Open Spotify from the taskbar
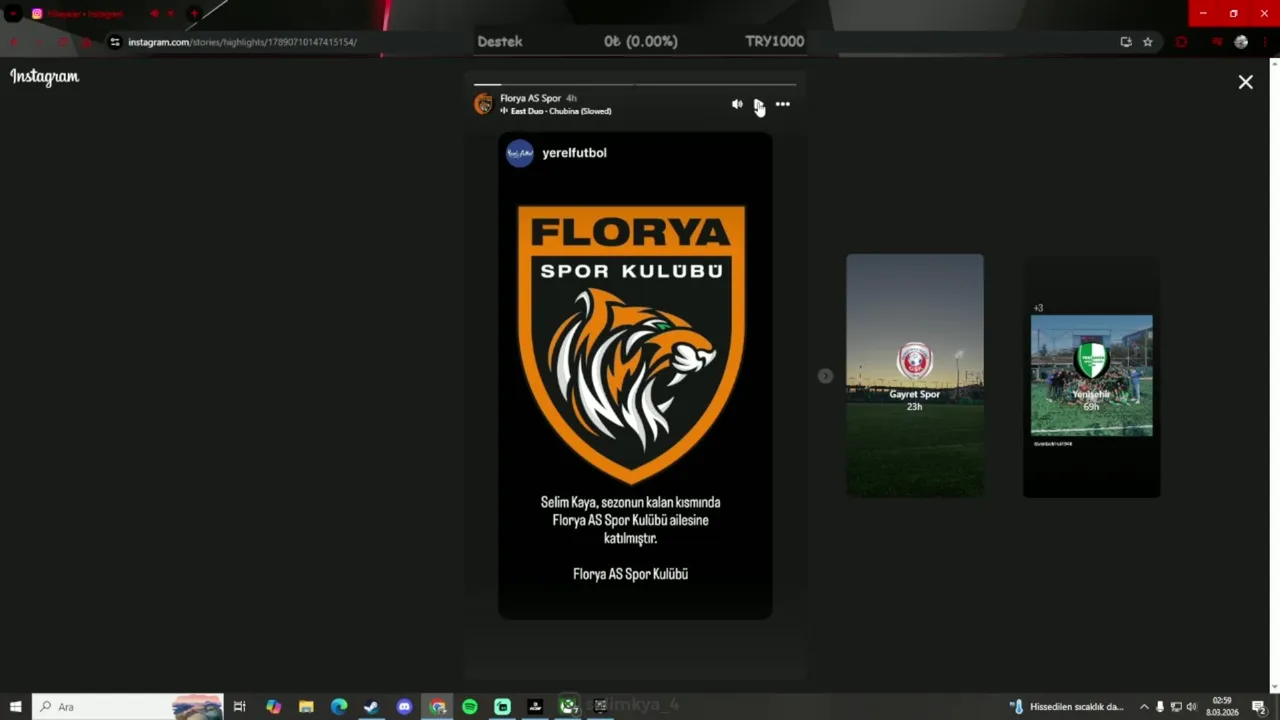The image size is (1280, 720). tap(470, 706)
